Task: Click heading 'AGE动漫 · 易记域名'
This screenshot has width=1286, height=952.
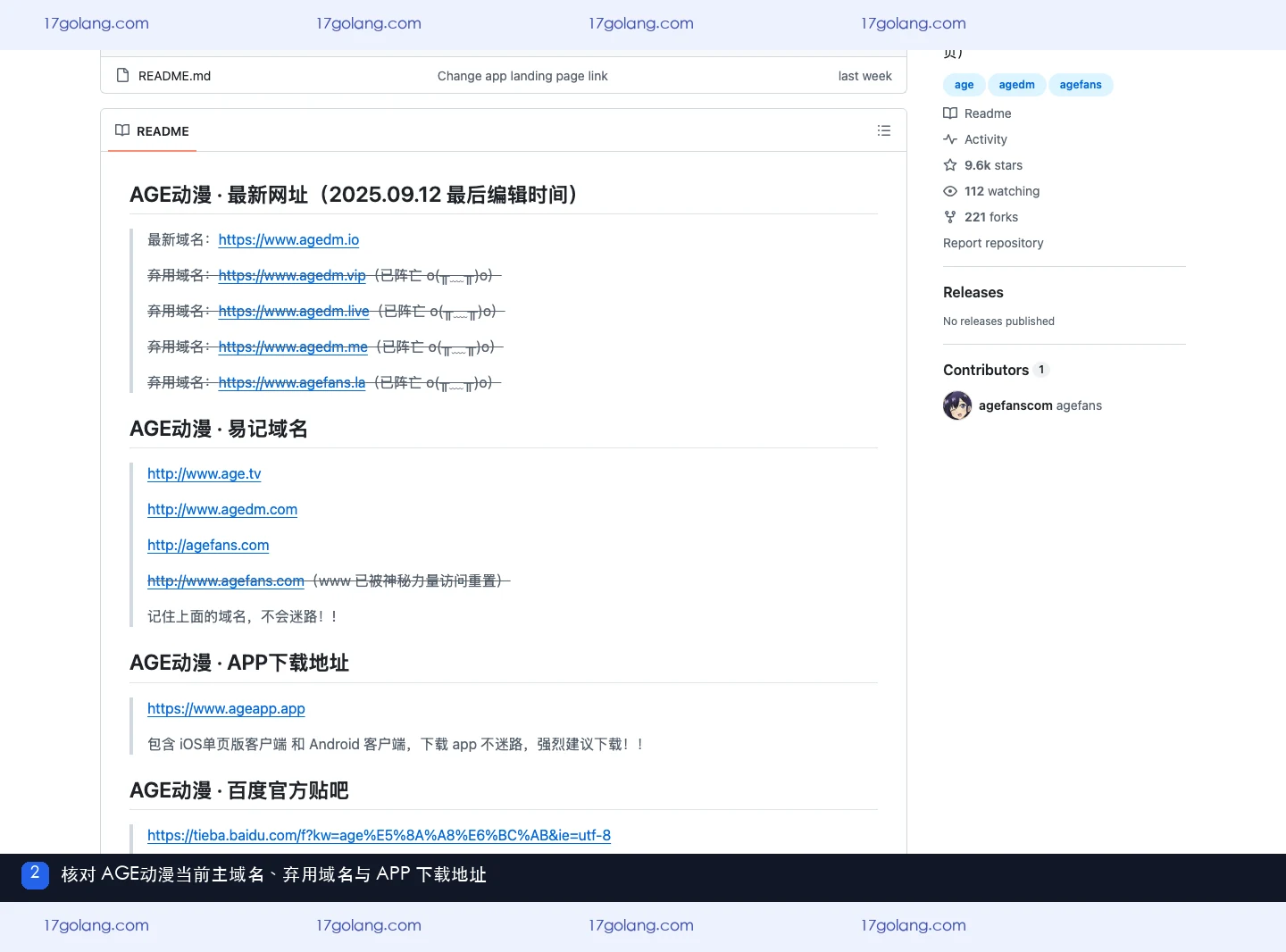Action: click(219, 429)
